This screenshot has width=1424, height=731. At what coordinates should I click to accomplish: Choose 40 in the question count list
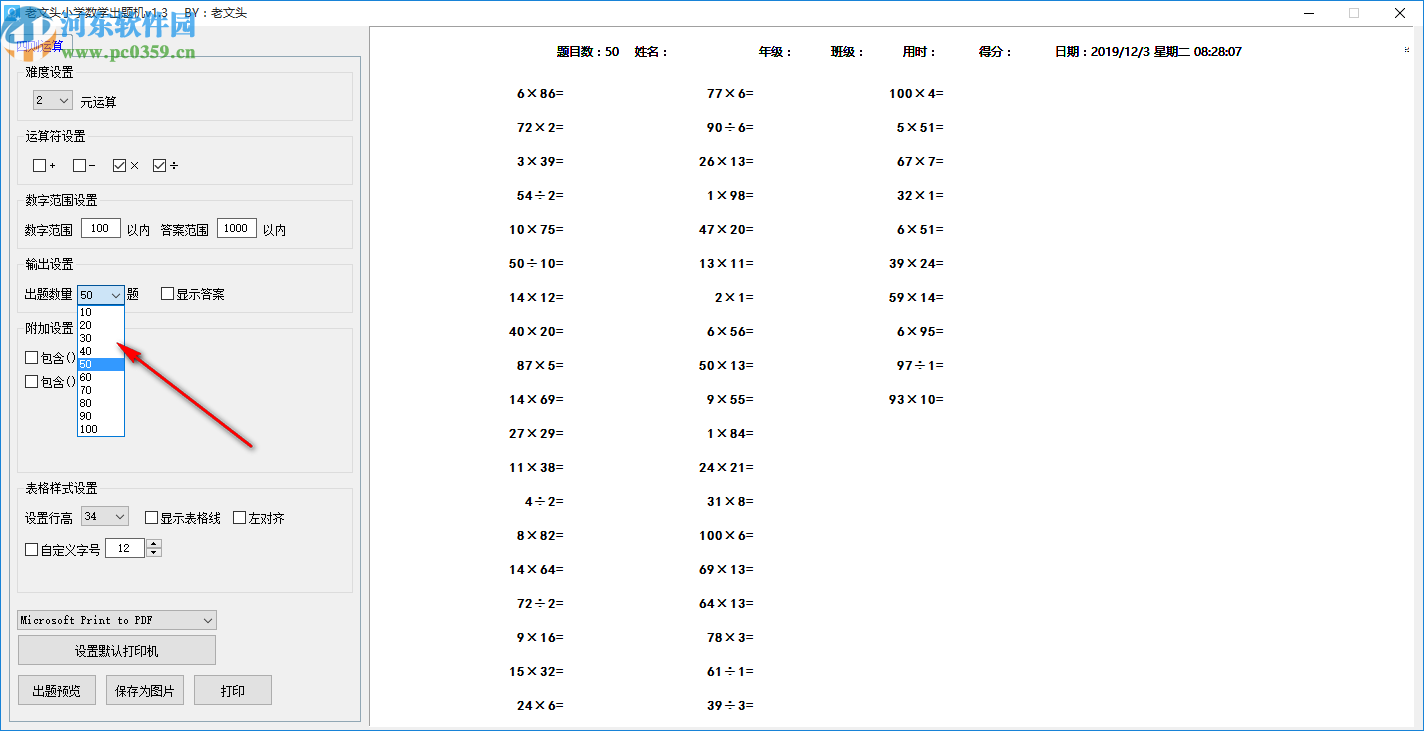[x=101, y=351]
